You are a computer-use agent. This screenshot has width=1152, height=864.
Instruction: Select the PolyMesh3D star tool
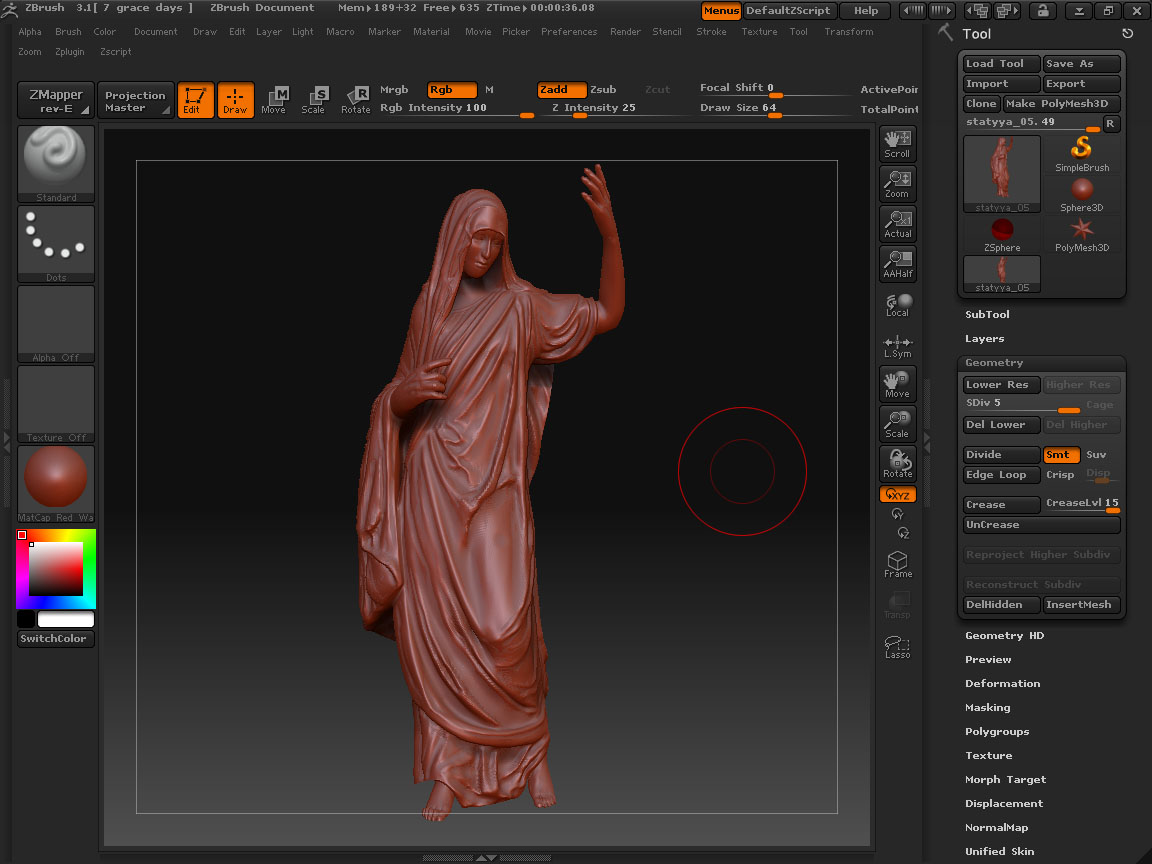[x=1081, y=235]
